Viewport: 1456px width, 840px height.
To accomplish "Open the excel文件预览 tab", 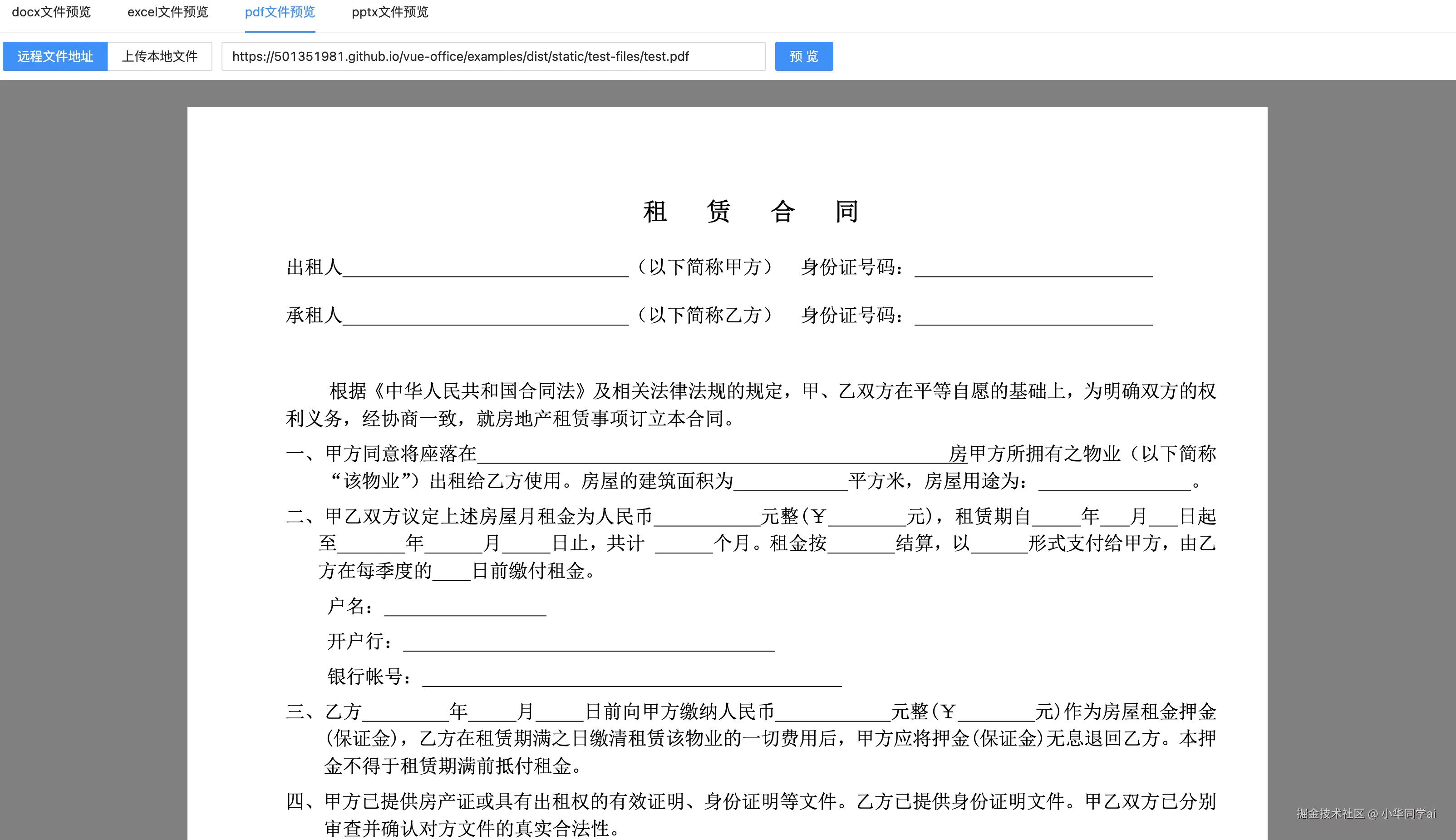I will pyautogui.click(x=167, y=12).
